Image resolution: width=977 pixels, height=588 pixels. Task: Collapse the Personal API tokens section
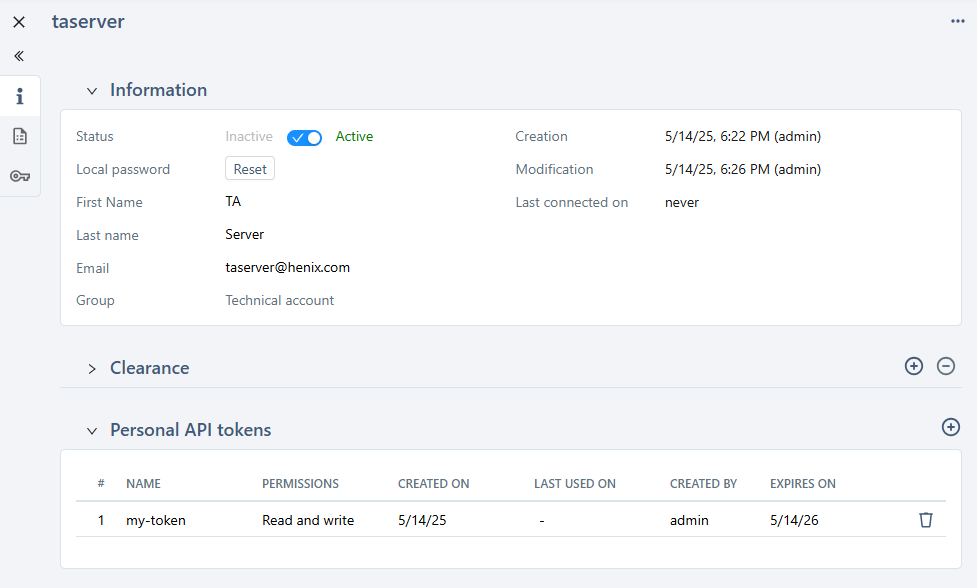pos(91,430)
